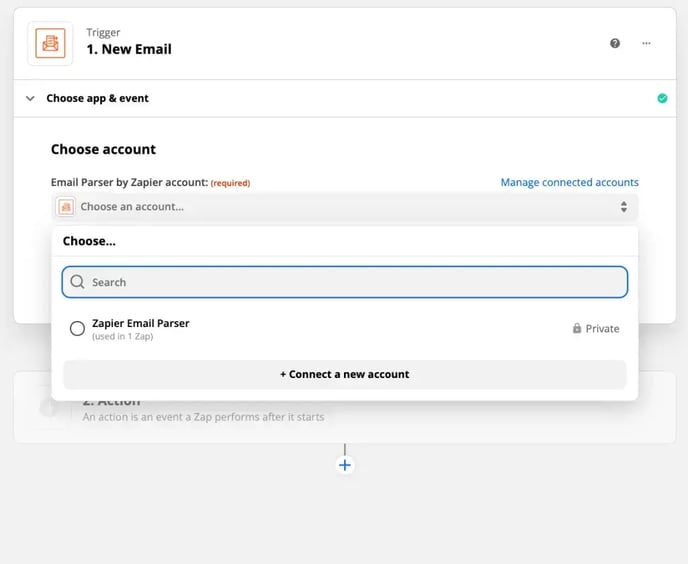Click Connect a new account button
The width and height of the screenshot is (688, 564).
(x=344, y=374)
